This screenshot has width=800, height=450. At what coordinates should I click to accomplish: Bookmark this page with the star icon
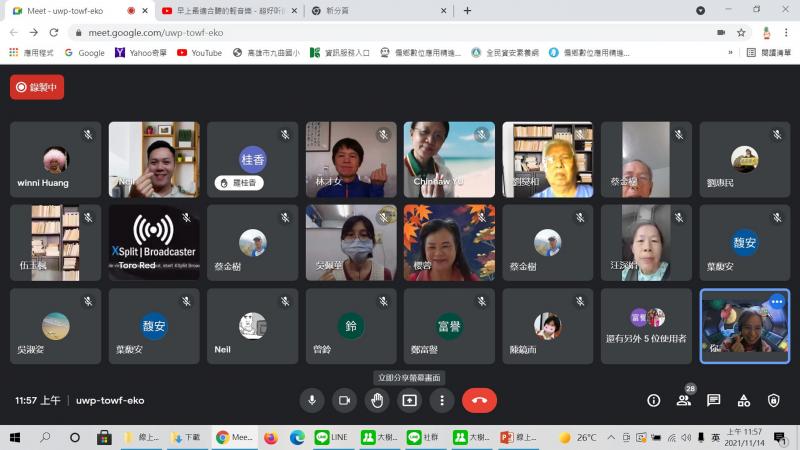741,33
